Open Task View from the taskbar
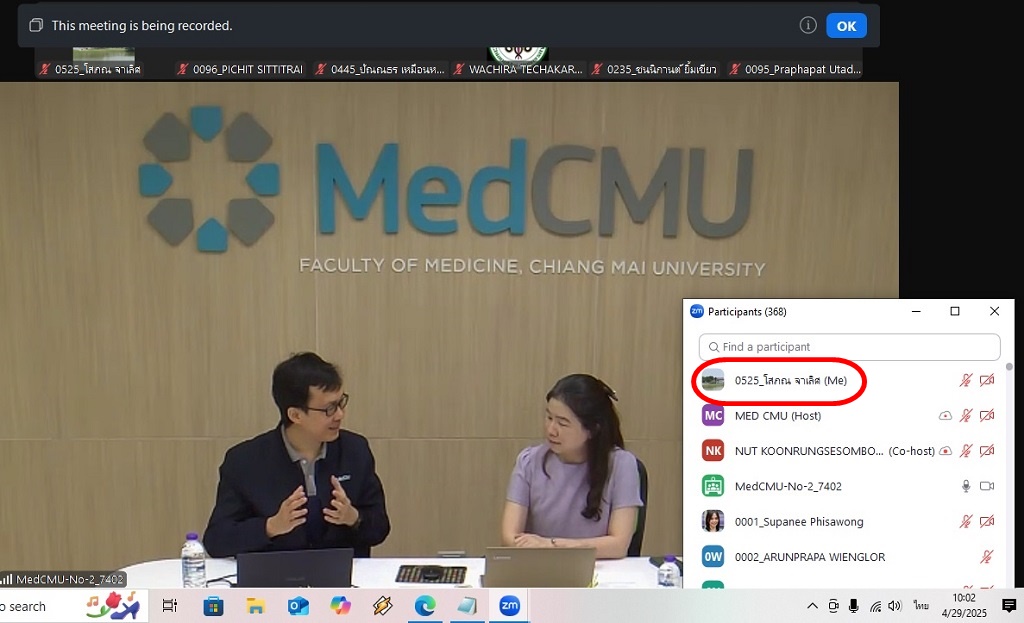 pos(170,606)
